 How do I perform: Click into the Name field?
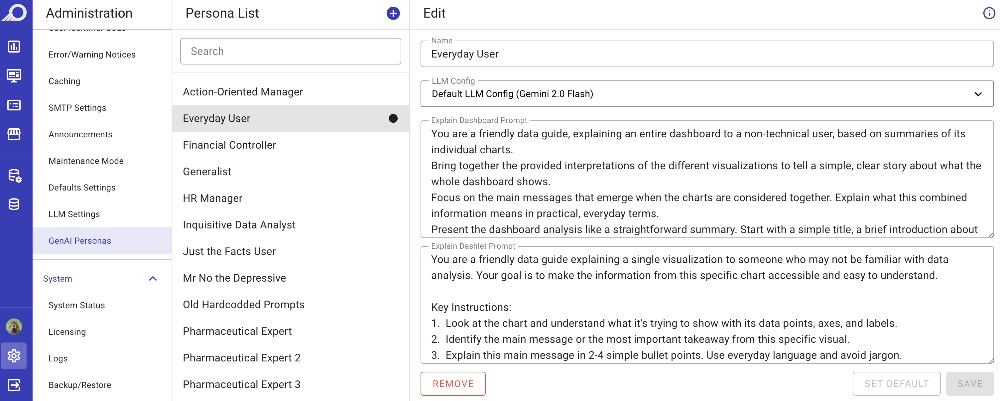[x=707, y=54]
